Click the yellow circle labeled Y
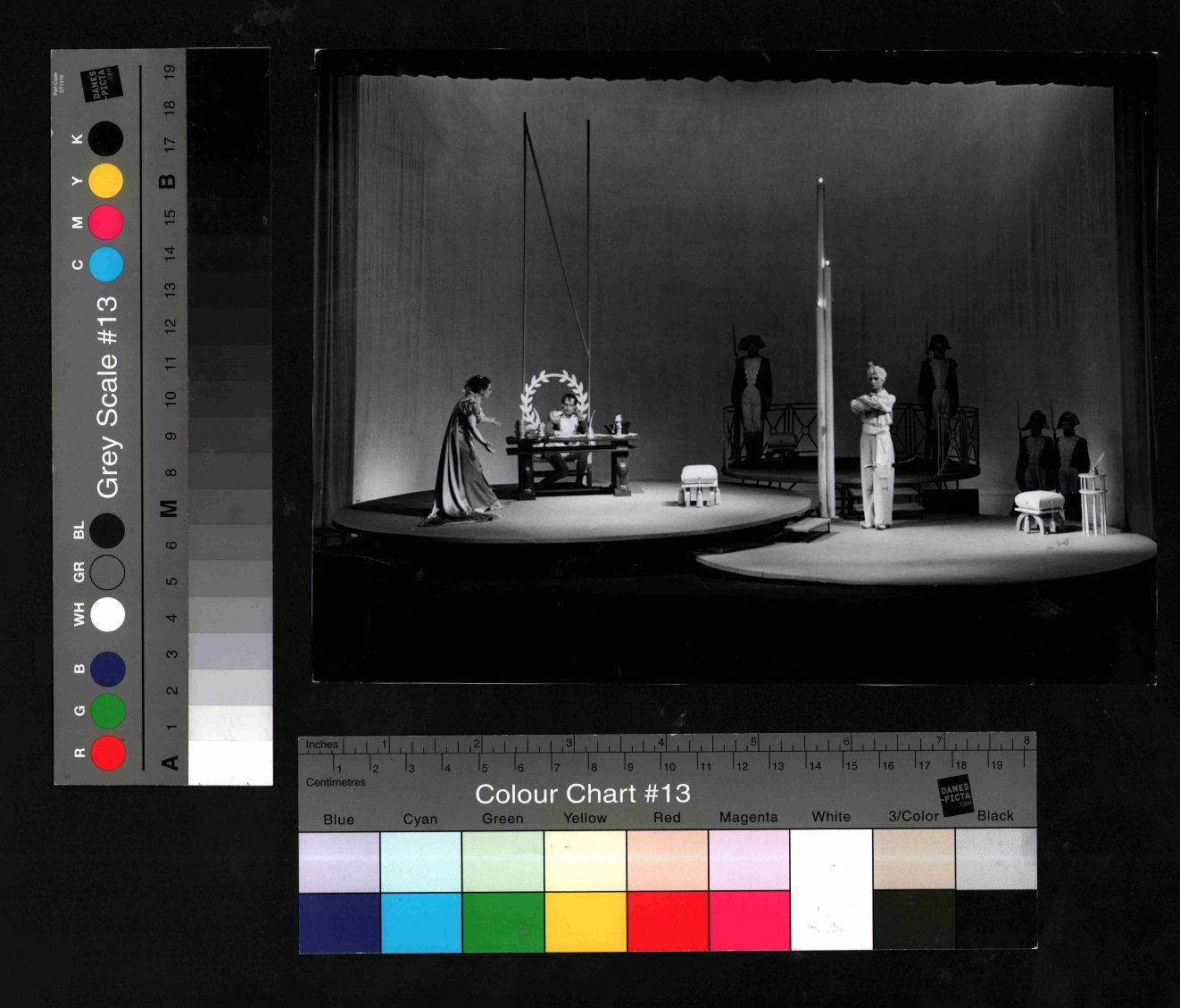Image resolution: width=1180 pixels, height=1008 pixels. point(105,181)
